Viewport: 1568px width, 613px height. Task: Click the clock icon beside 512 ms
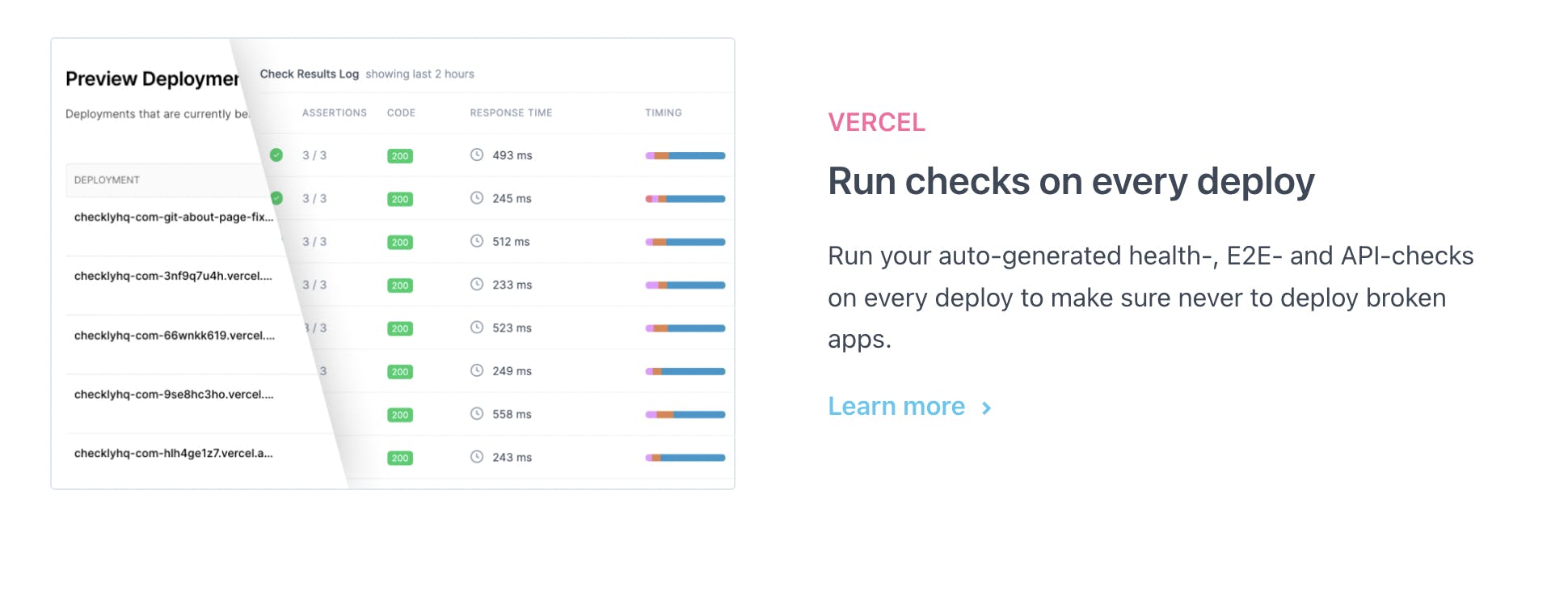(477, 241)
